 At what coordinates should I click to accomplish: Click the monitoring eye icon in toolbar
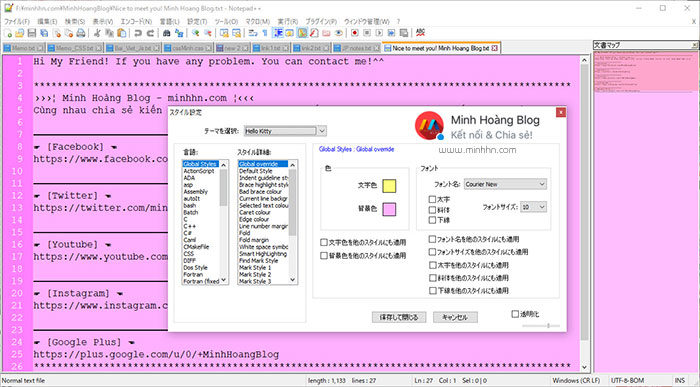[x=339, y=33]
